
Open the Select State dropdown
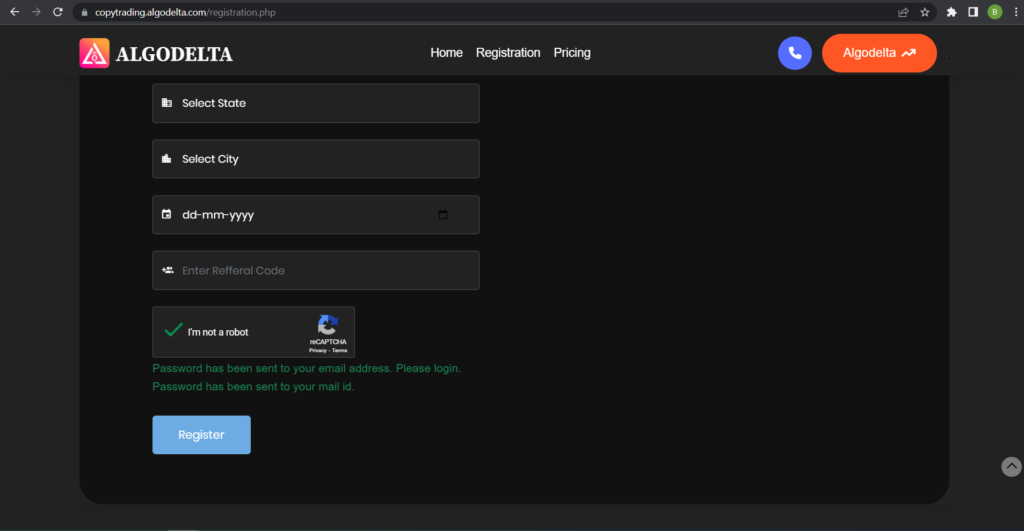pos(315,103)
